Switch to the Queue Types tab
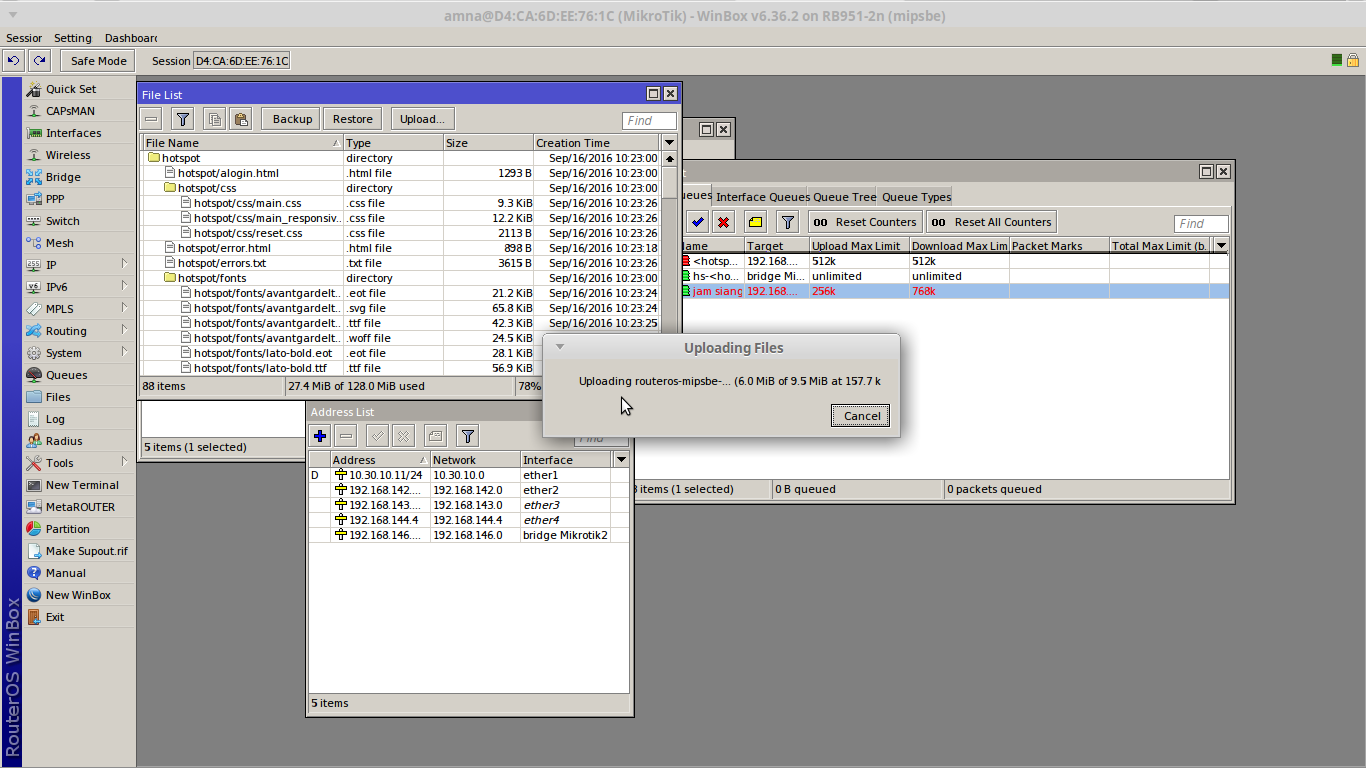This screenshot has height=768, width=1366. pos(916,197)
